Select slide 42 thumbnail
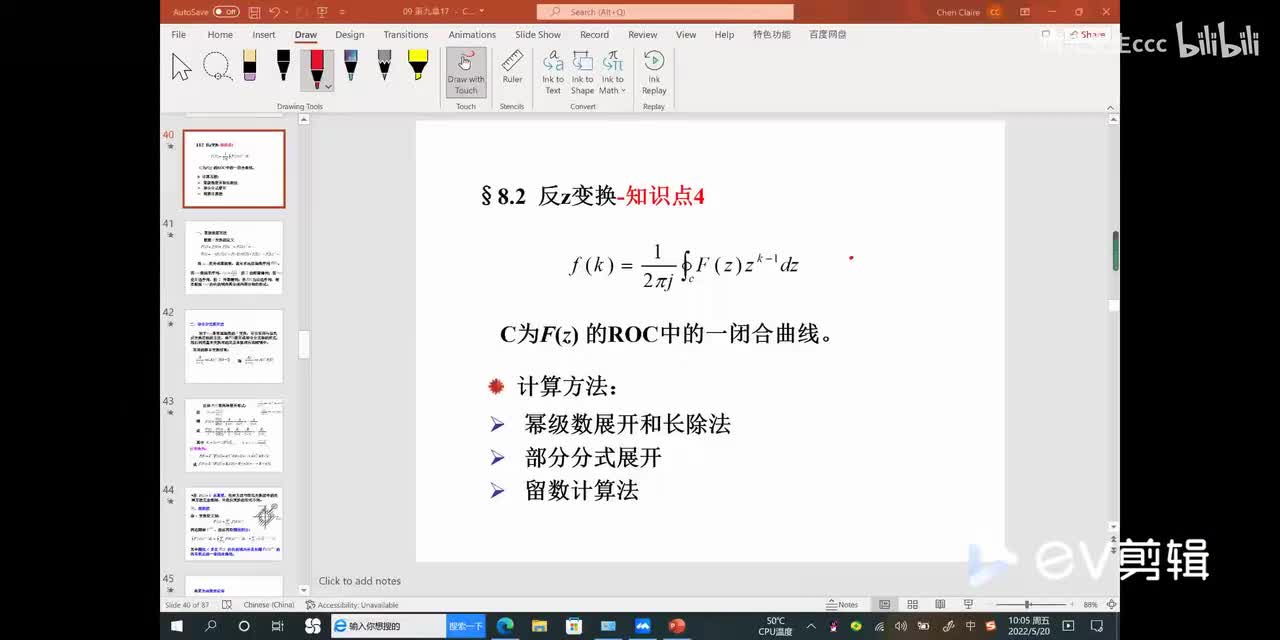1280x640 pixels. 234,346
